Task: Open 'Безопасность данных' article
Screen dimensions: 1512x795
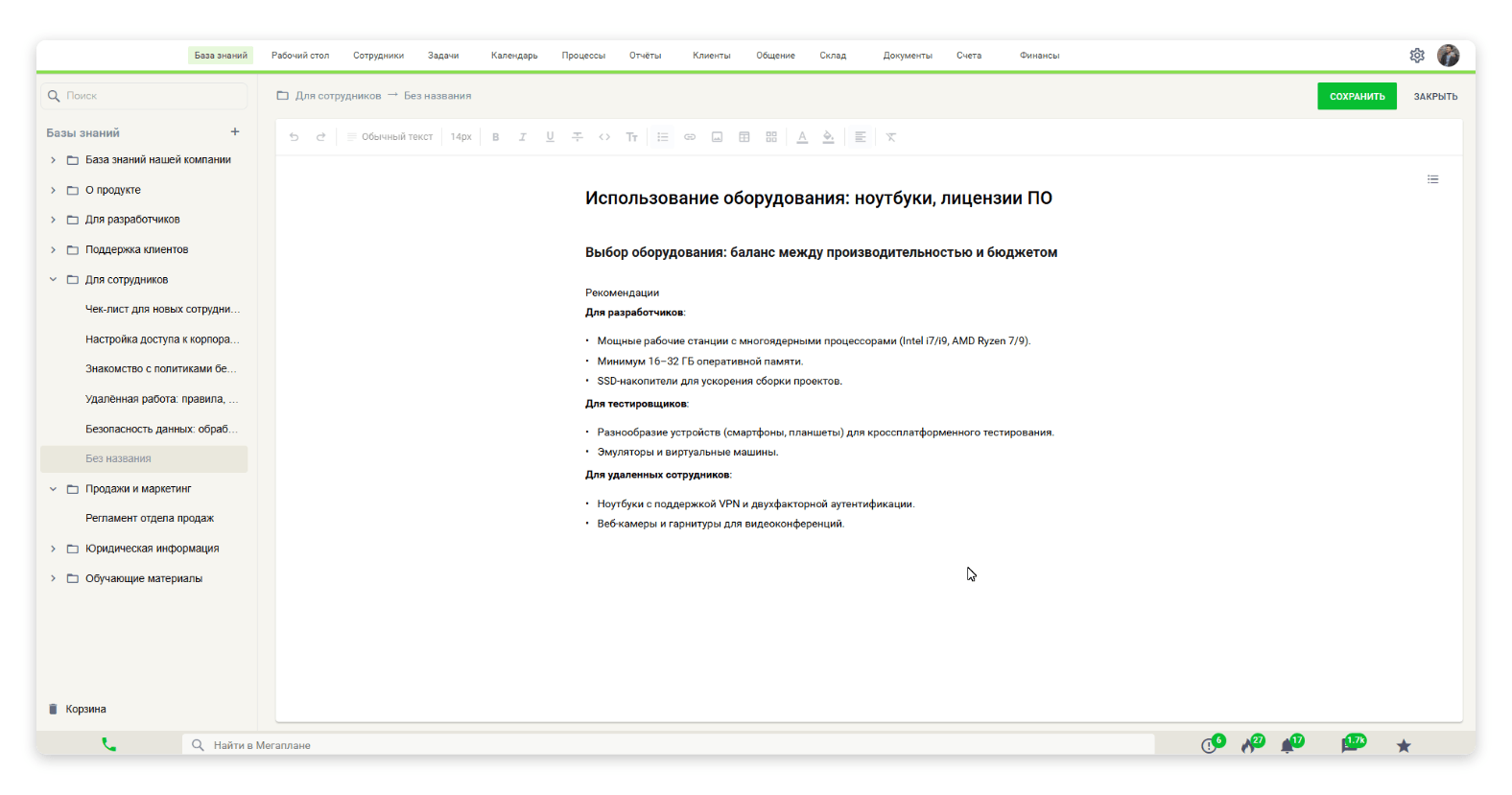Action: tap(161, 429)
